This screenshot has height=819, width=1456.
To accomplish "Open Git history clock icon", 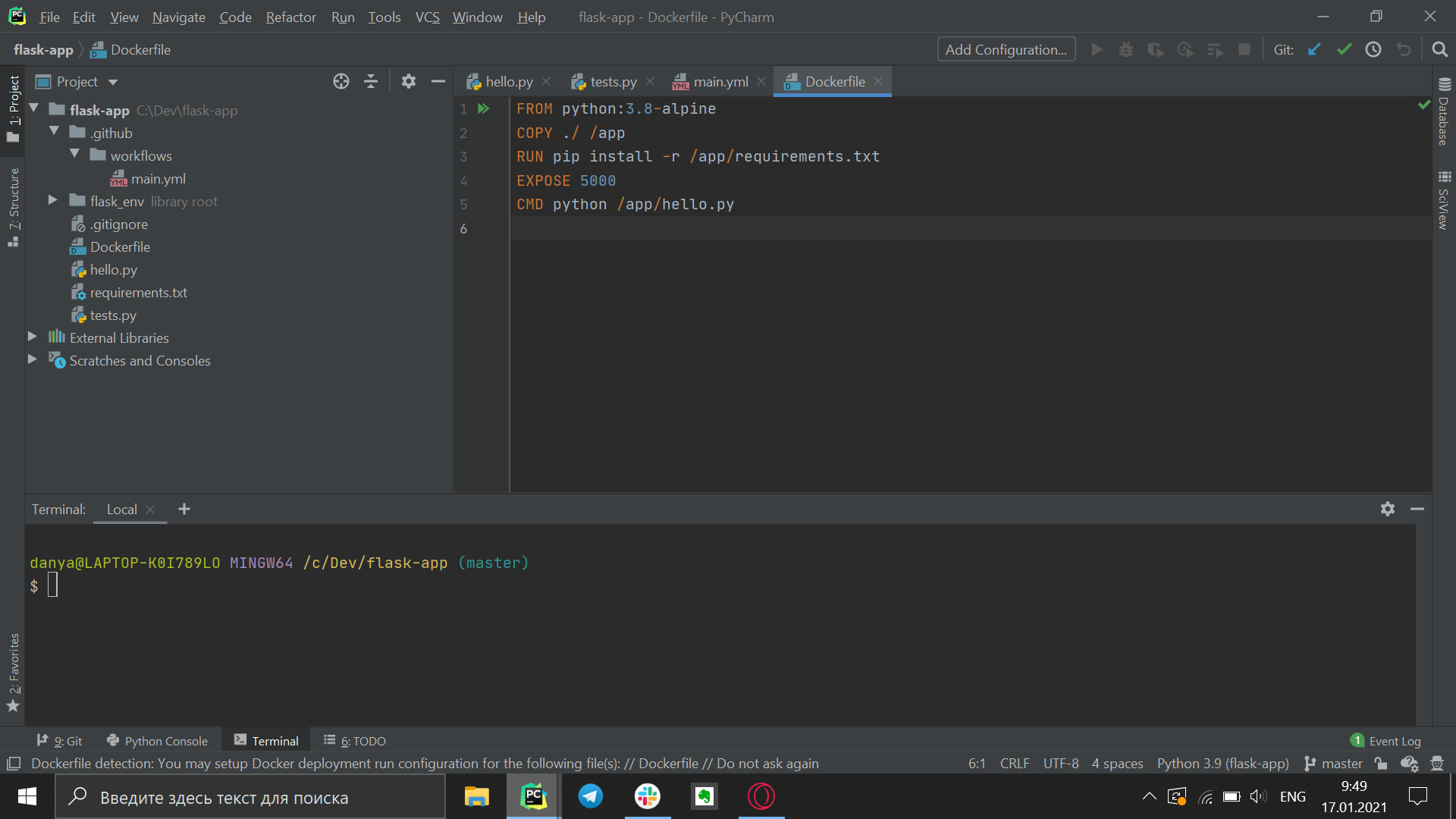I will [1373, 49].
